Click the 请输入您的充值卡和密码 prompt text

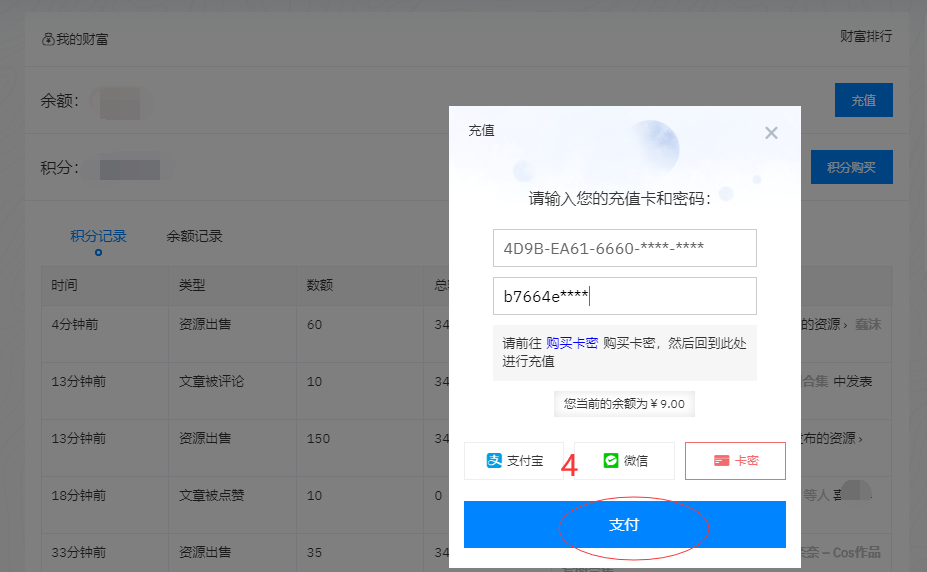click(620, 199)
